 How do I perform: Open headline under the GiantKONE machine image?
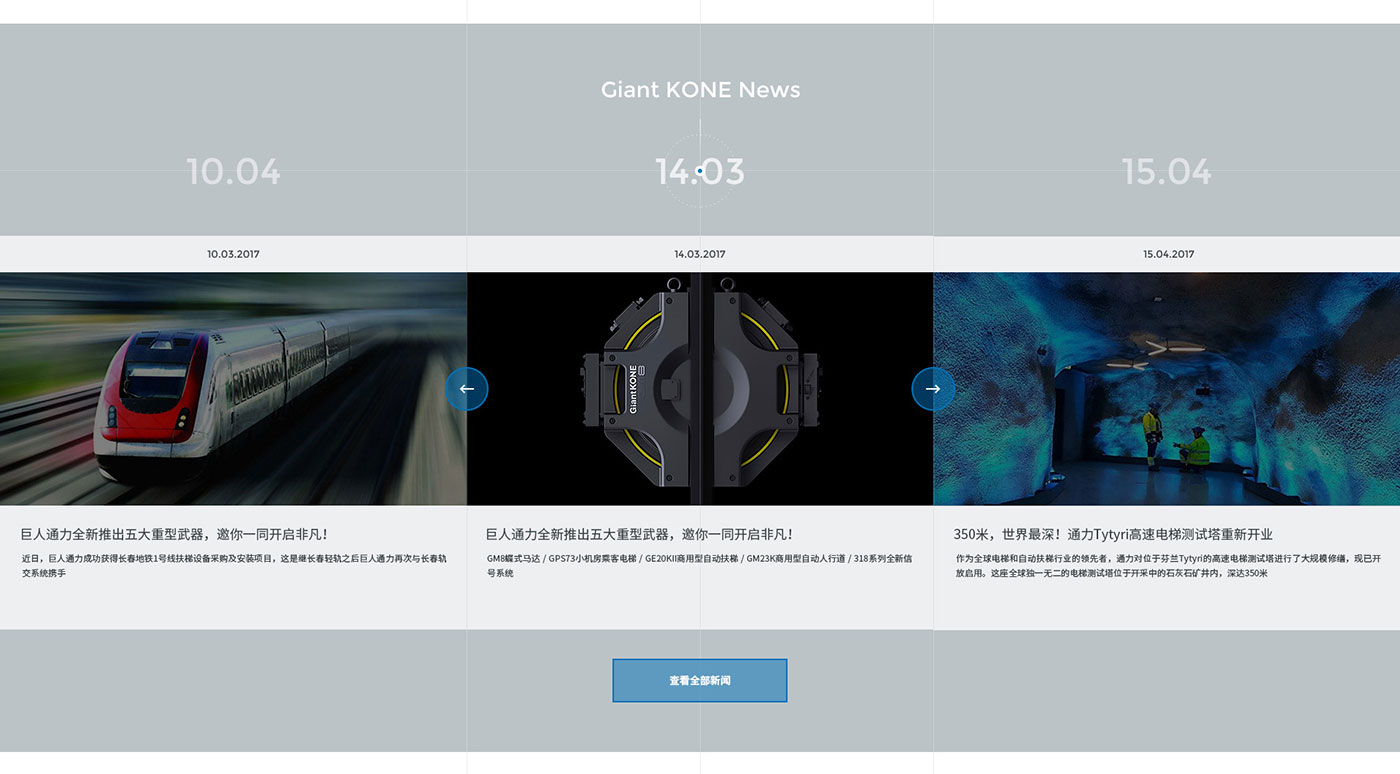point(640,535)
